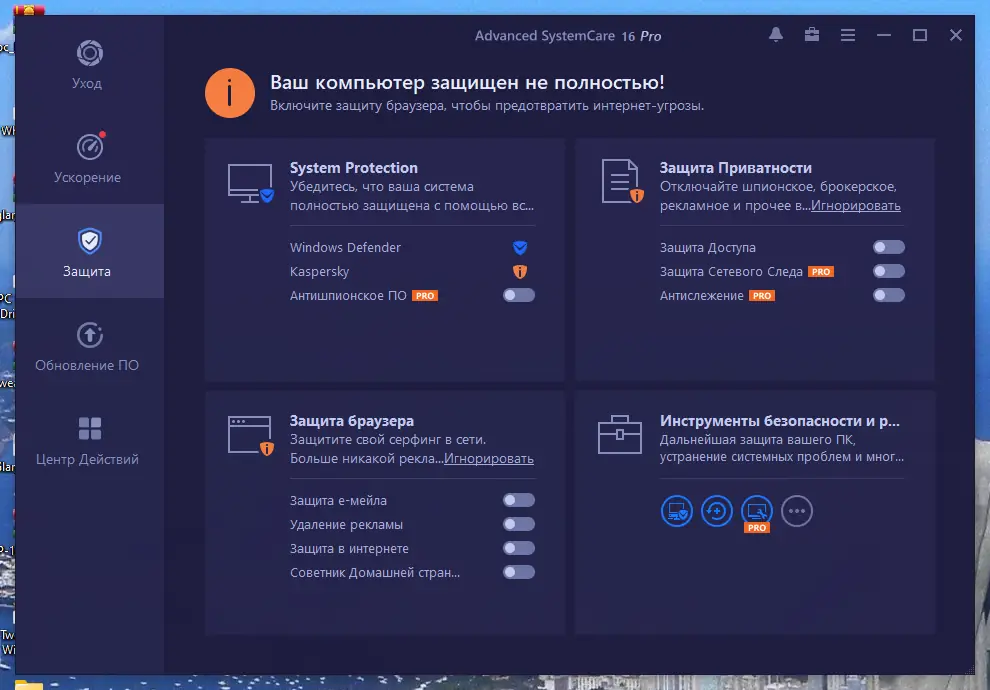Select the Защита sidebar tab

coord(89,251)
